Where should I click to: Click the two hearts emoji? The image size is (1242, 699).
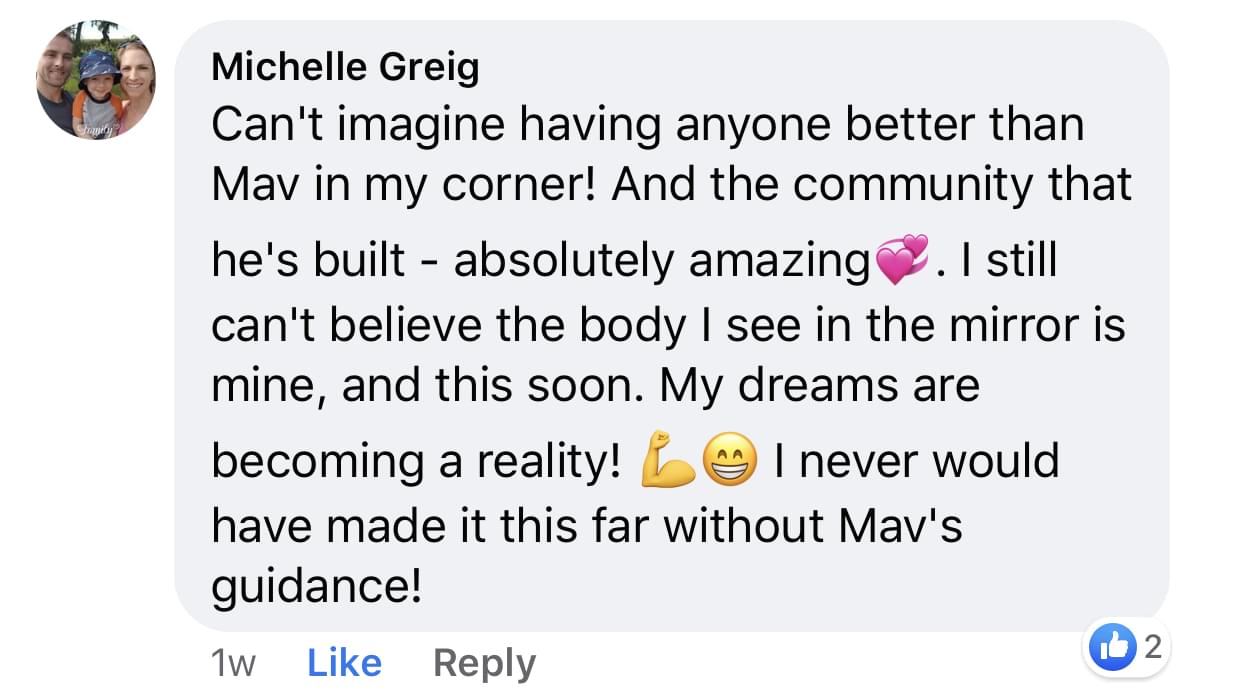coord(900,258)
